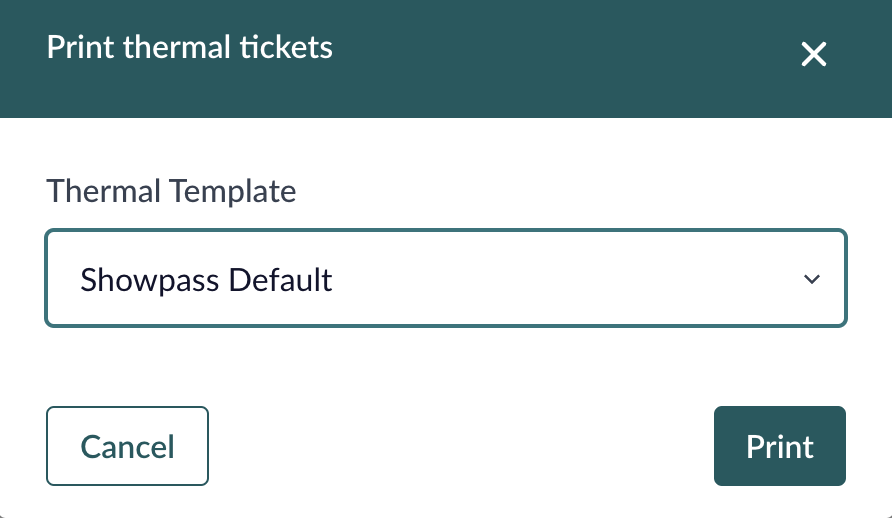Send thermal tickets to printer via Print

point(780,446)
